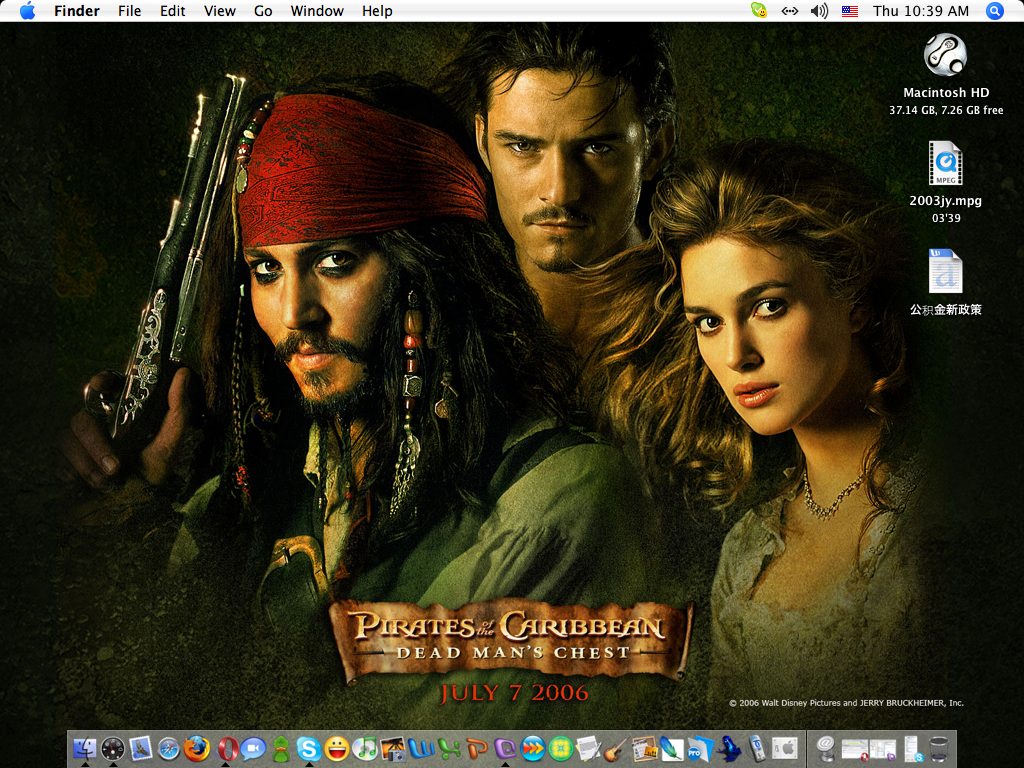Open US flag input source menu
The height and width of the screenshot is (768, 1024).
click(x=850, y=11)
